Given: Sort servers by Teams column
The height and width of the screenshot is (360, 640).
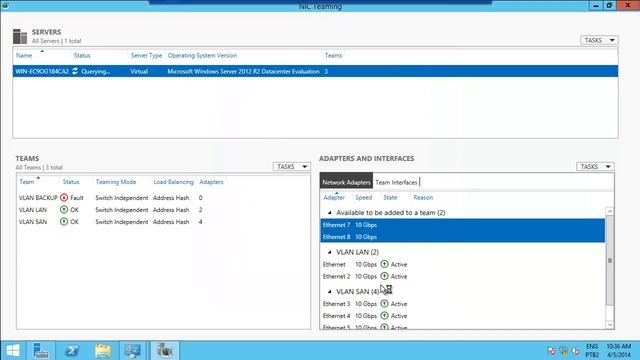Looking at the screenshot, I should click(333, 56).
